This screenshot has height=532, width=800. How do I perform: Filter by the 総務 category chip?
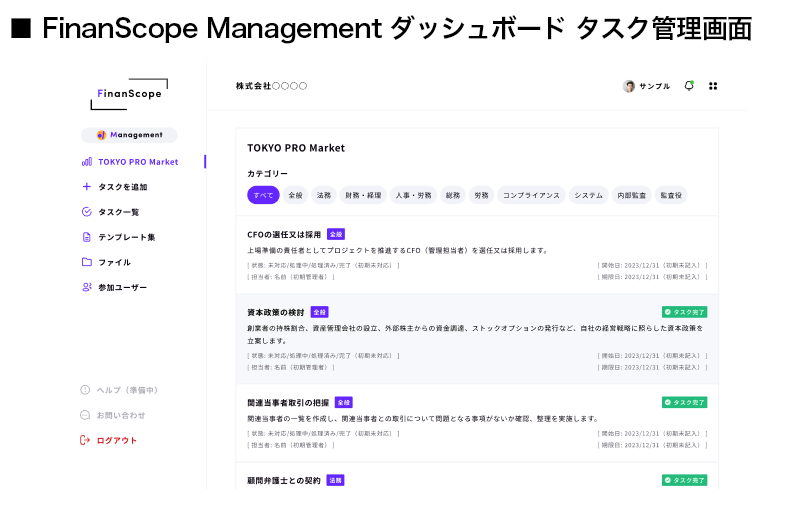point(453,195)
